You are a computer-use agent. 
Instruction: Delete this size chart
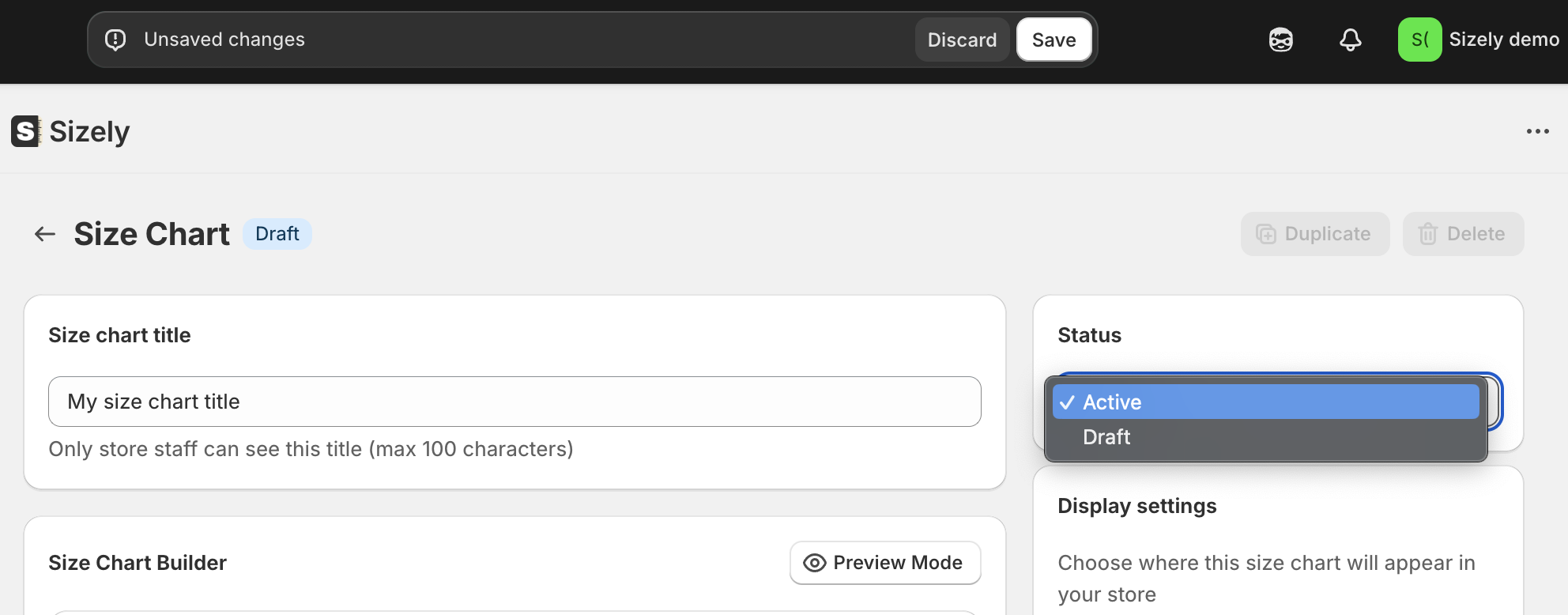point(1463,234)
